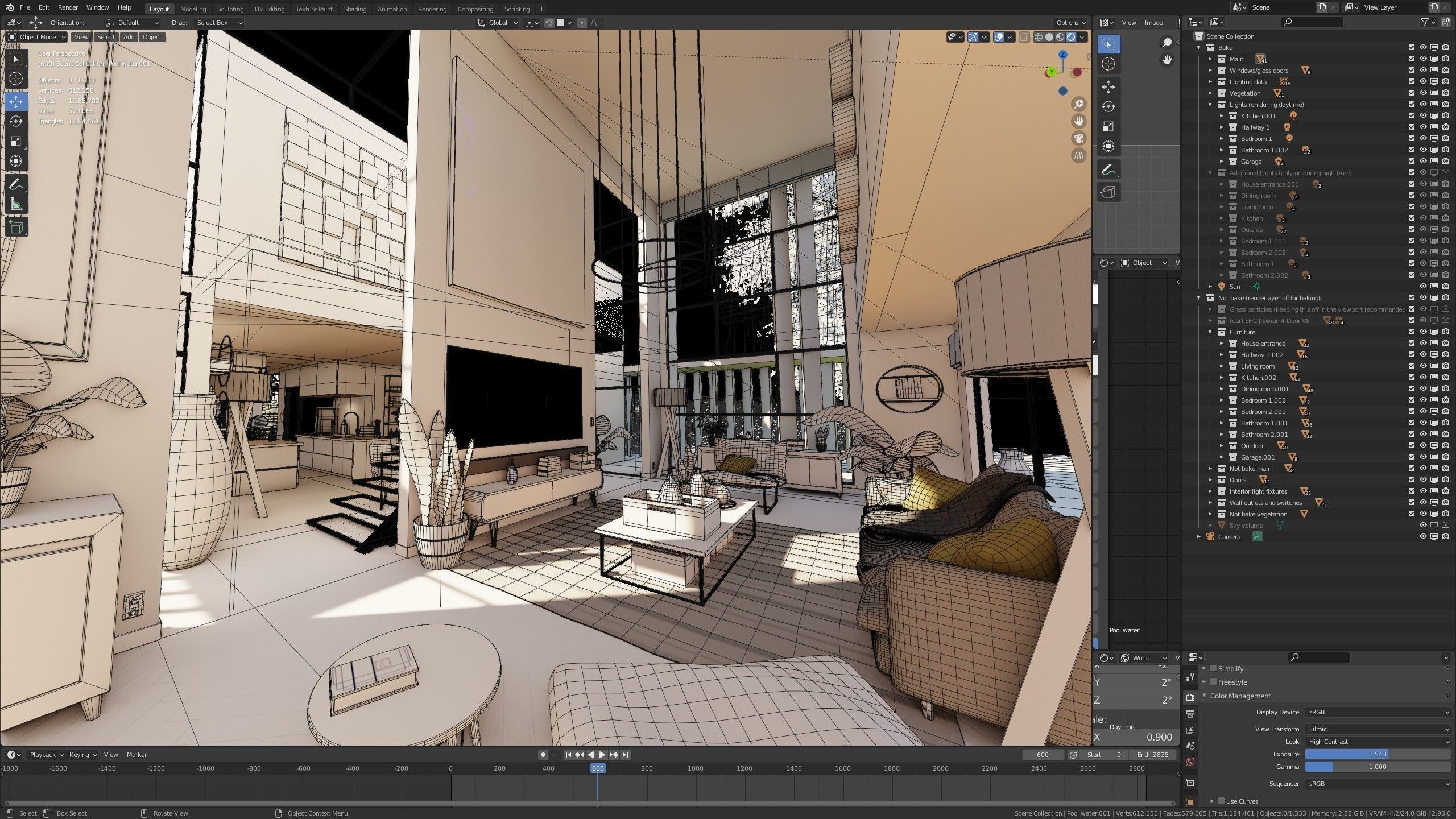Toggle viewport overlays icon

coord(999,37)
